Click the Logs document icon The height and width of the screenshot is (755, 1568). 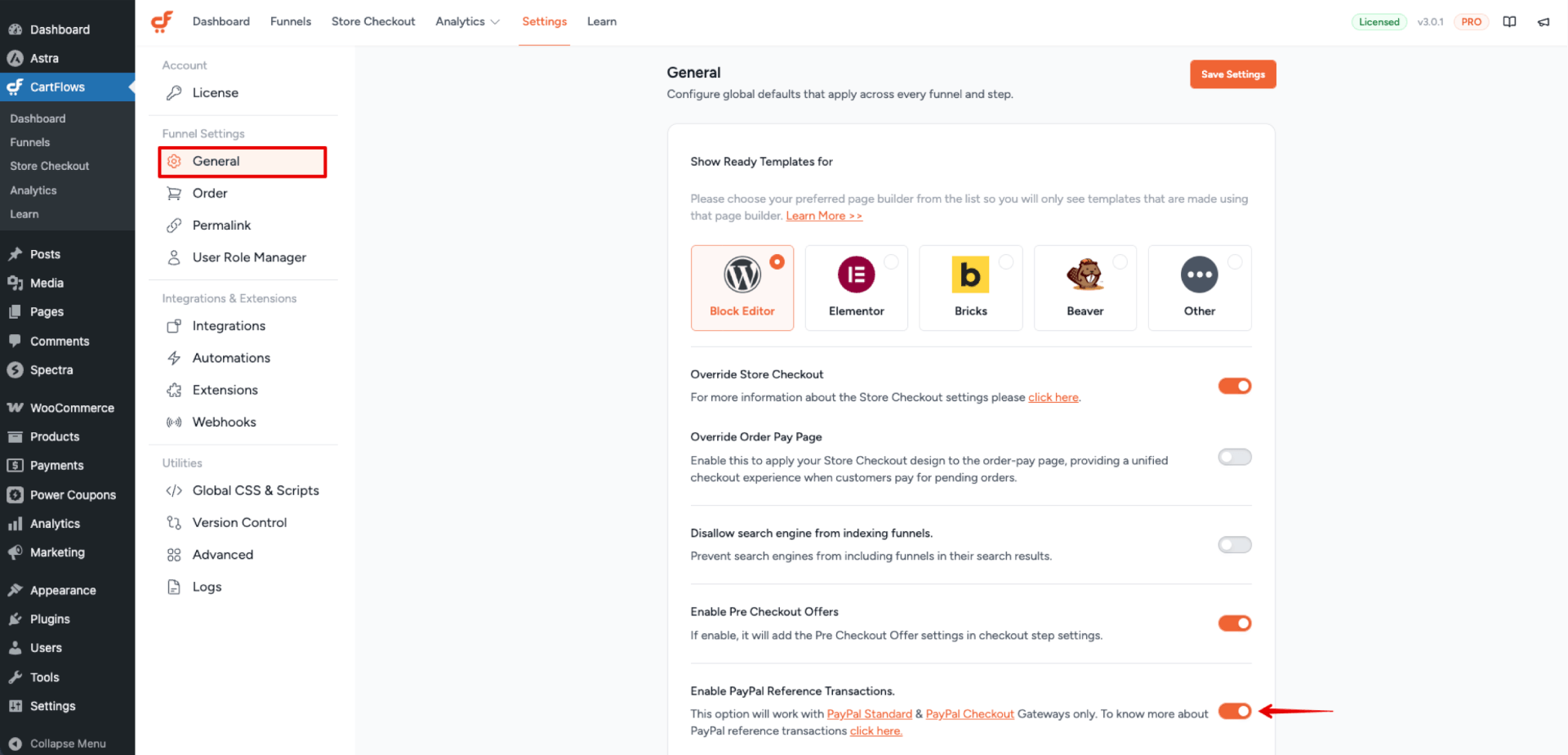click(x=174, y=587)
